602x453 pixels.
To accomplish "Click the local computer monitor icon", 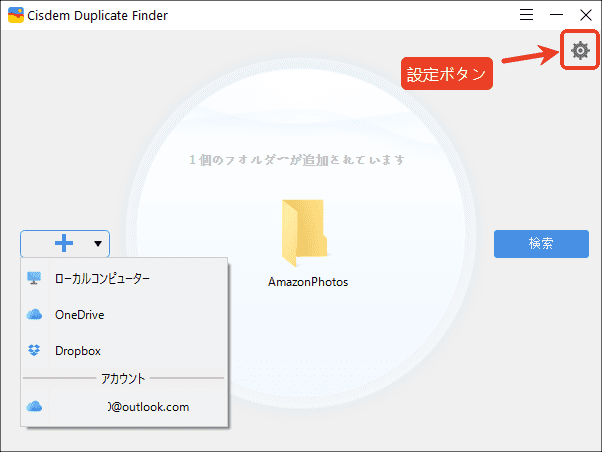I will [x=34, y=278].
